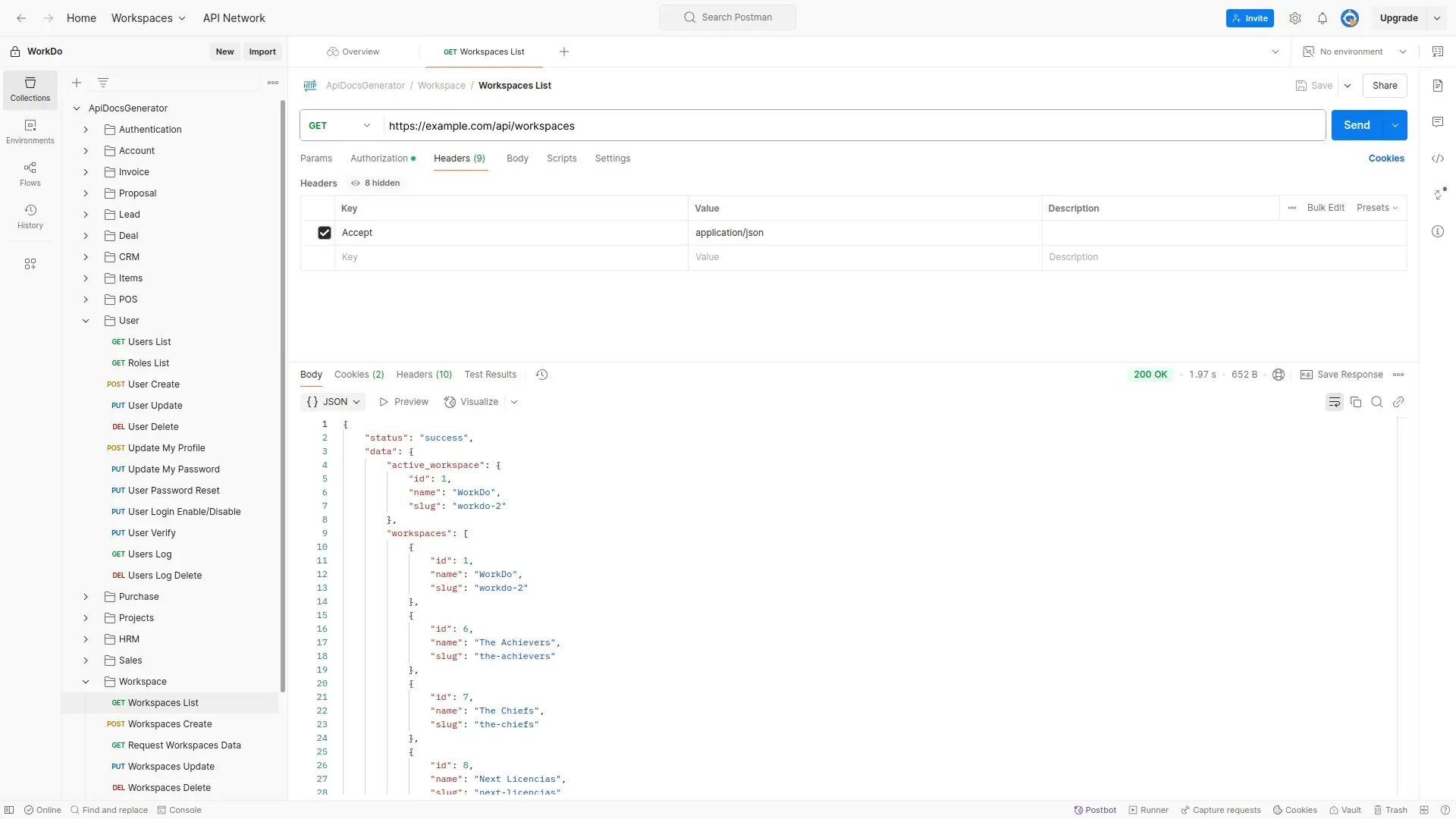Show the 8 hidden headers

click(375, 183)
